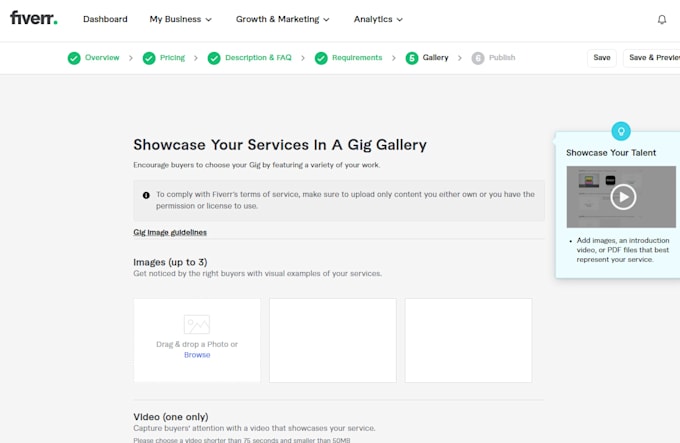Click the lightbulb tip icon
The height and width of the screenshot is (443, 680).
click(x=621, y=131)
